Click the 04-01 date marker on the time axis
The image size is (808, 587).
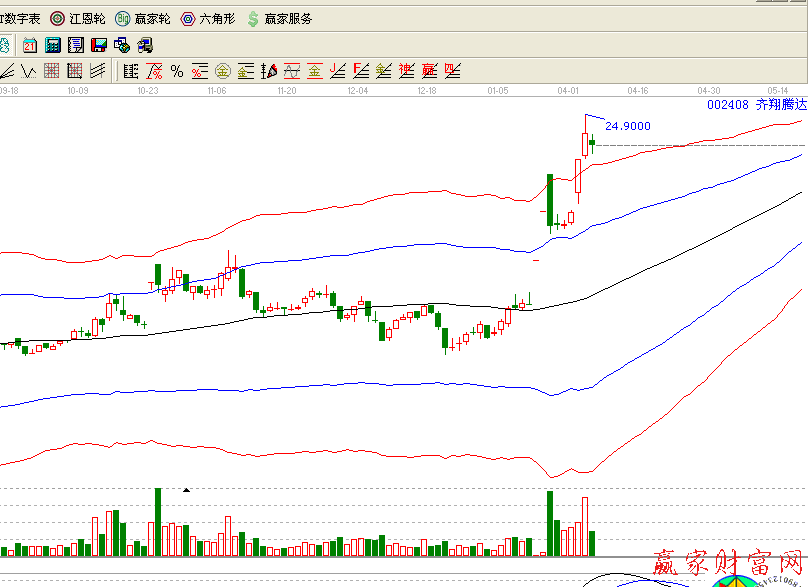[x=568, y=90]
